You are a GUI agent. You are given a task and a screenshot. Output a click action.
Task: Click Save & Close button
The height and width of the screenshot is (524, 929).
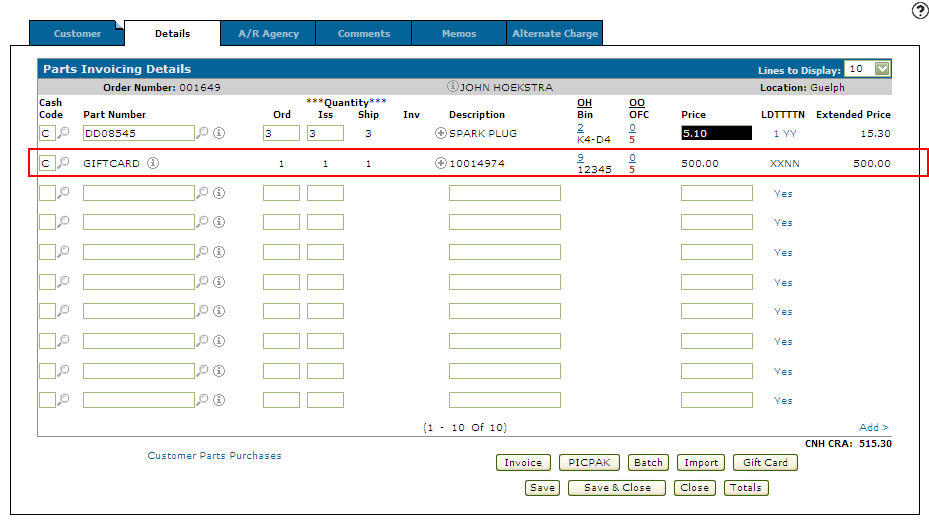(617, 487)
